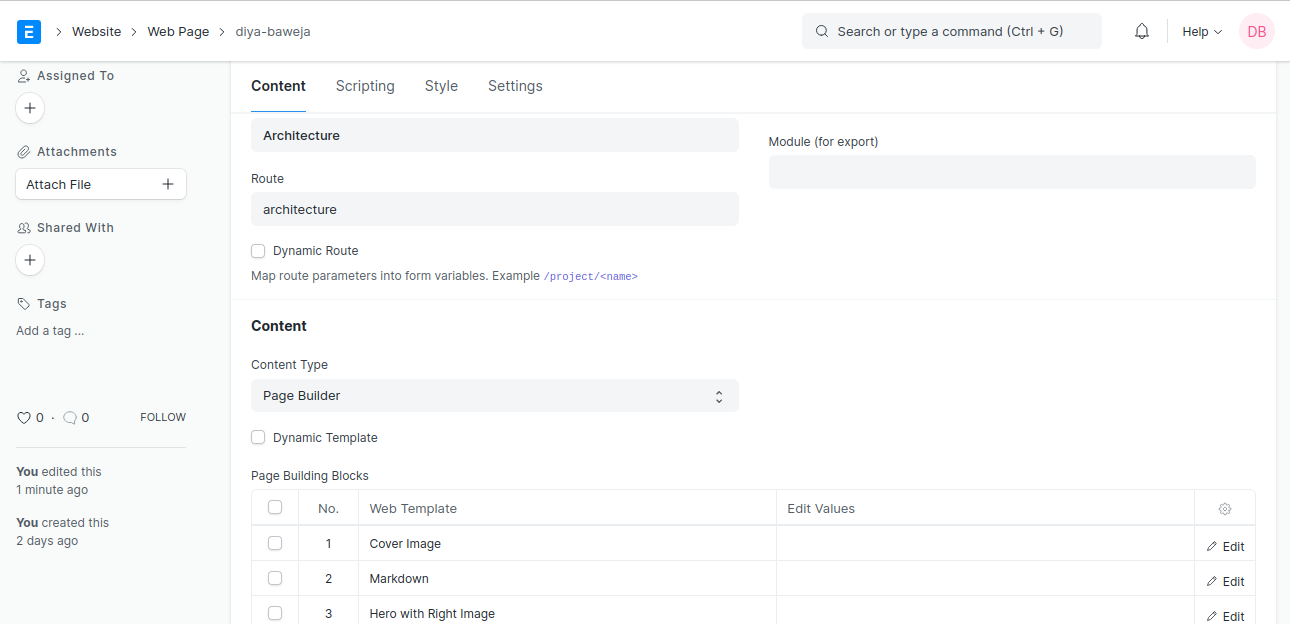Toggle the Dynamic Template checkbox
Image resolution: width=1290 pixels, height=624 pixels.
pyautogui.click(x=258, y=438)
